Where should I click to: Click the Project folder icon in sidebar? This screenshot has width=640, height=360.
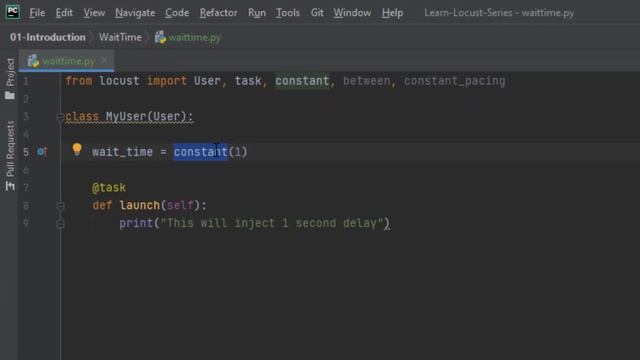(x=10, y=96)
